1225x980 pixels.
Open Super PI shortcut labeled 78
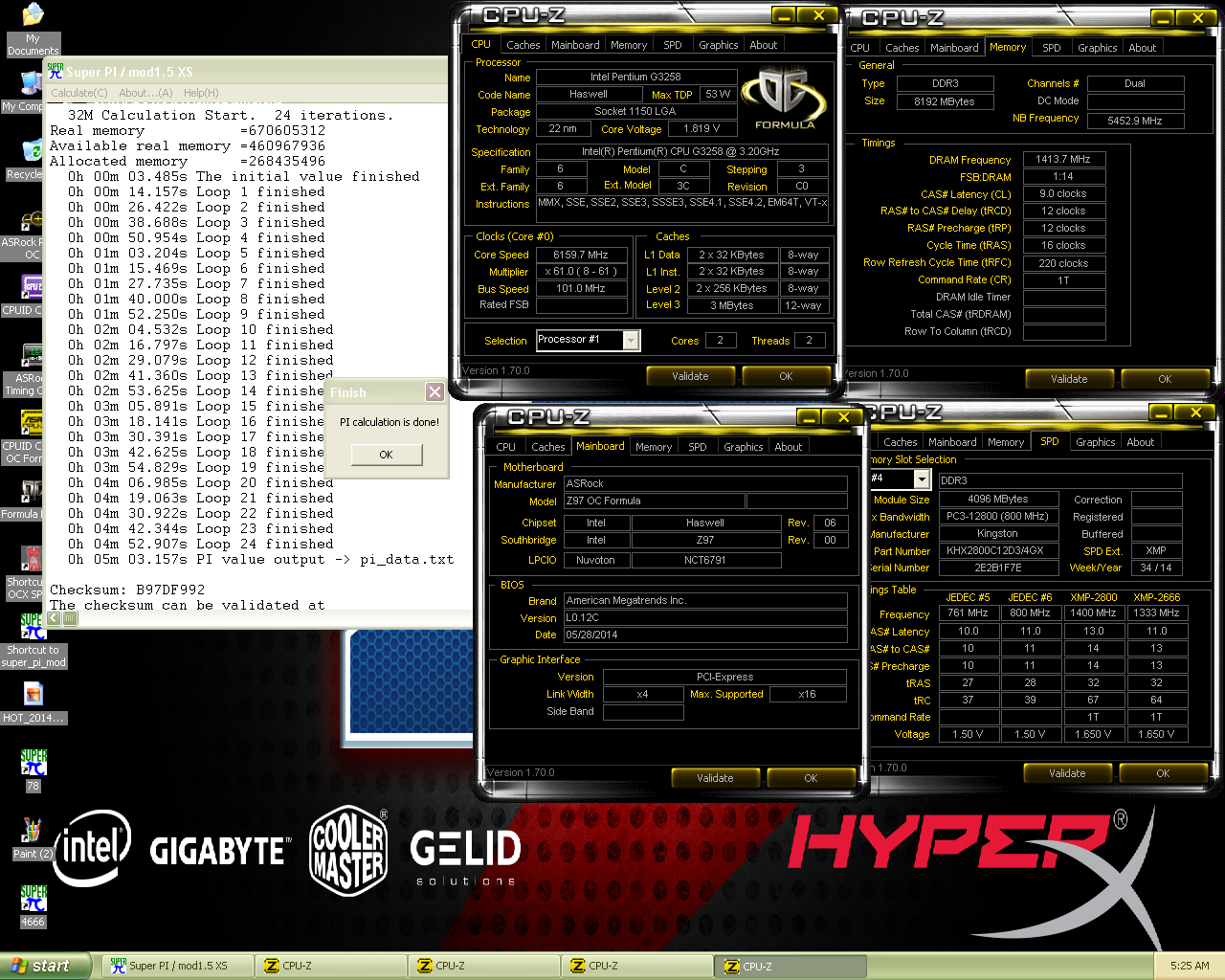coord(33,770)
